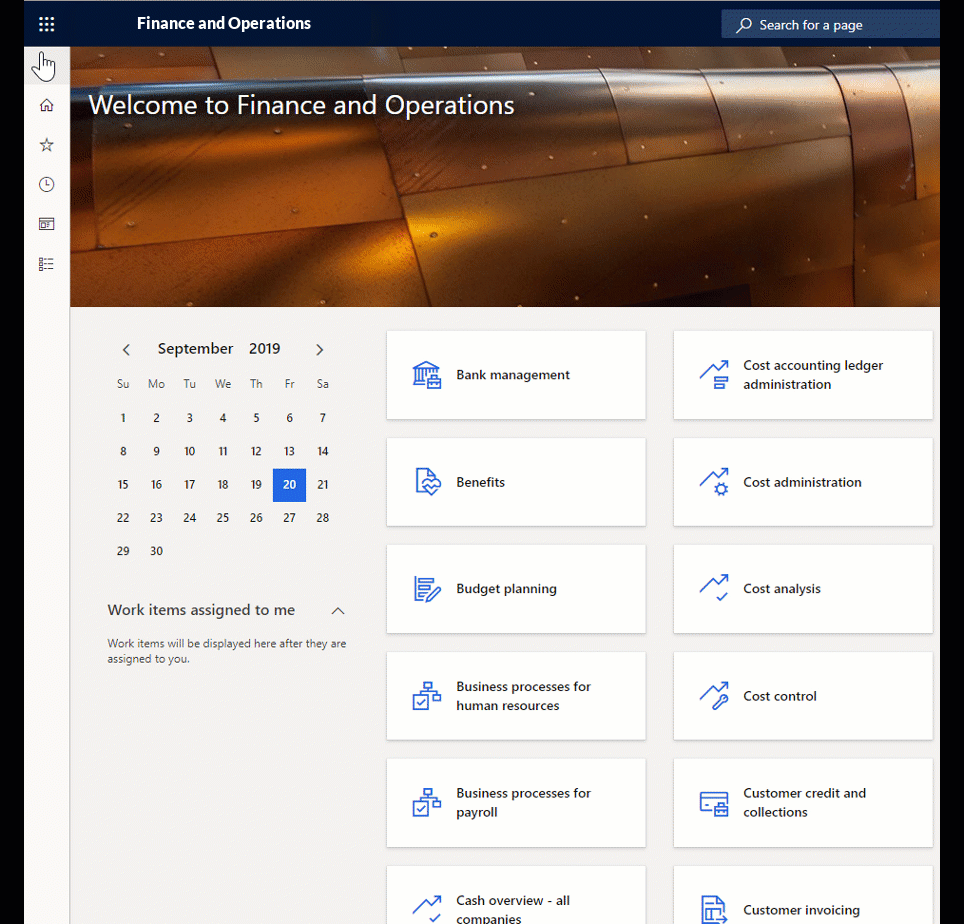Open Customer credit and collections workspace
The height and width of the screenshot is (924, 964).
[803, 803]
